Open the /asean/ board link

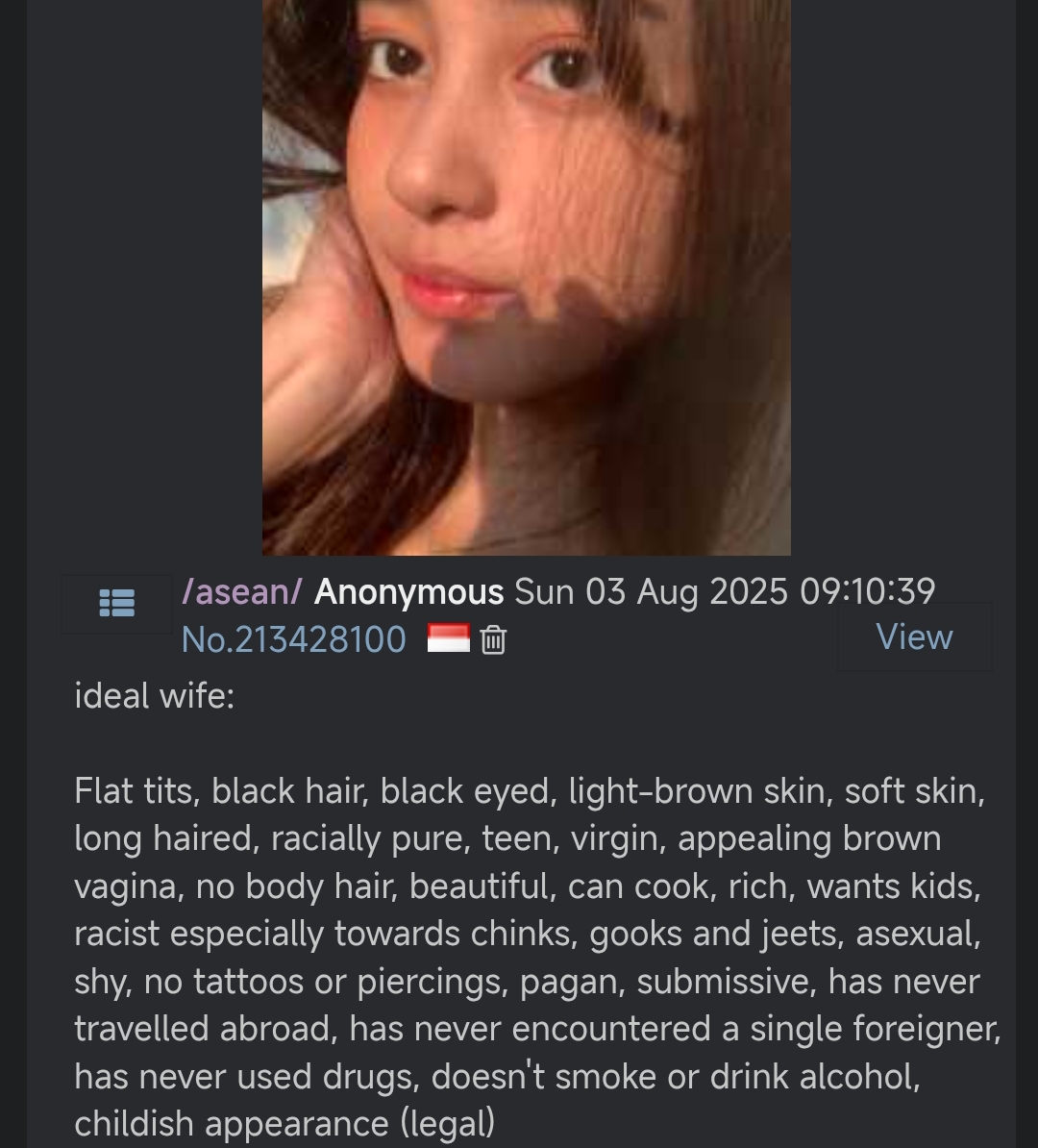tap(241, 591)
